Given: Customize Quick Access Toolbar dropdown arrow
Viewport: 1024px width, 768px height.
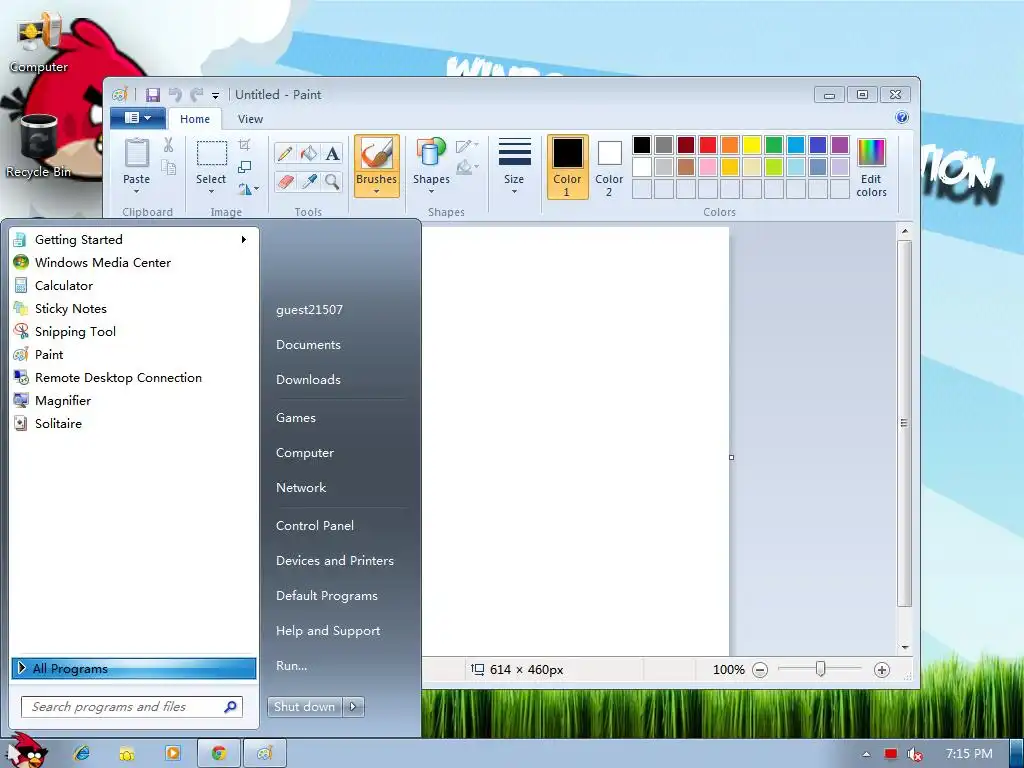Looking at the screenshot, I should tap(216, 96).
